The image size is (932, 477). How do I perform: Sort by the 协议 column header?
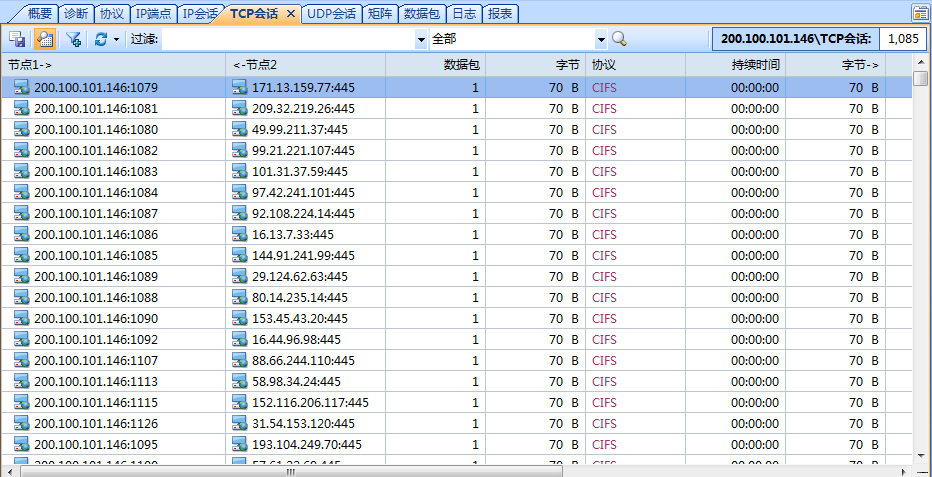[634, 64]
